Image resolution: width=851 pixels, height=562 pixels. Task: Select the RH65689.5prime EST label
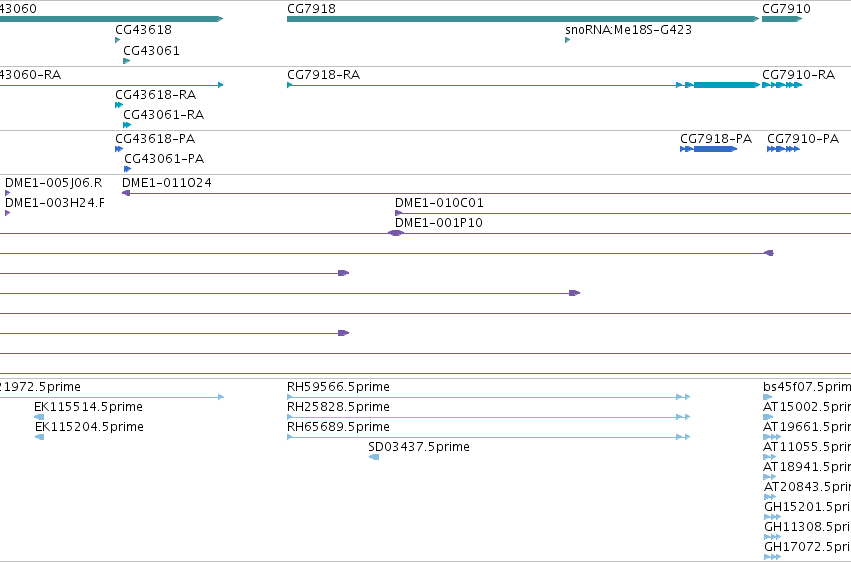338,426
